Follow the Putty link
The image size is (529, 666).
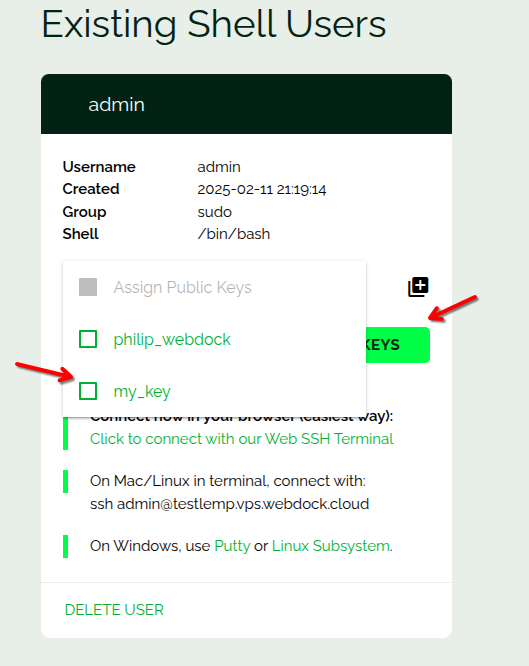[x=232, y=546]
